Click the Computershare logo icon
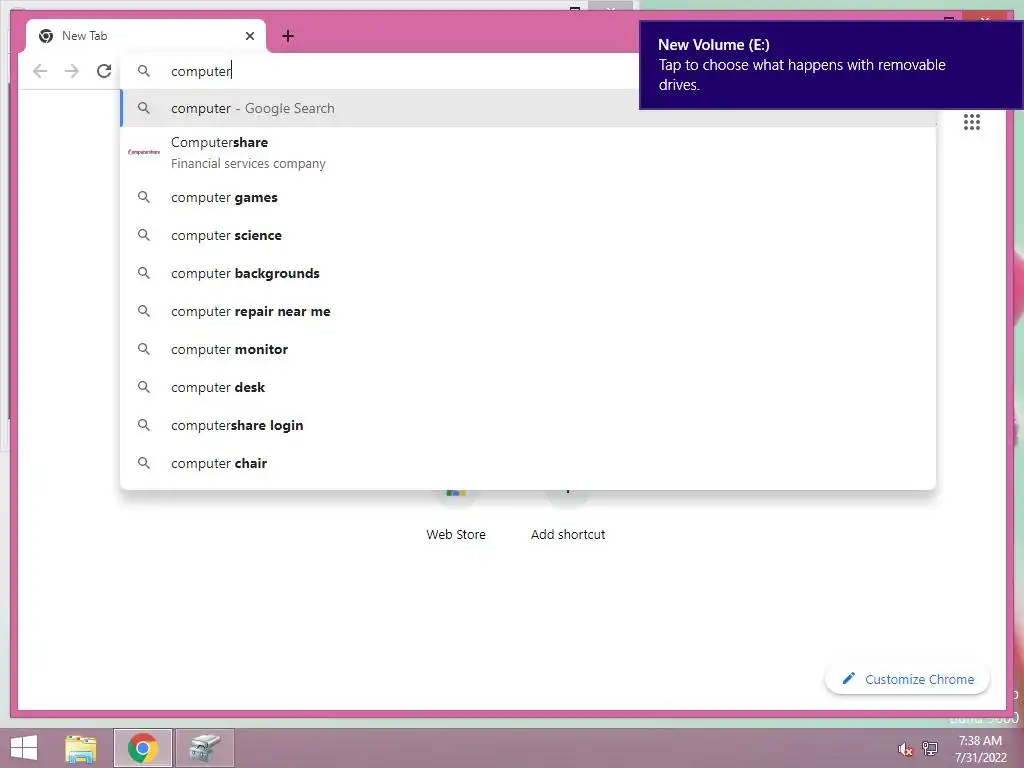This screenshot has height=768, width=1024. tap(144, 152)
